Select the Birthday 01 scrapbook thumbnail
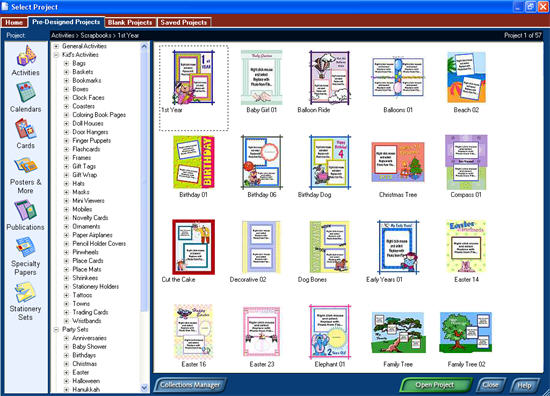Screen dimensions: 550x396 tap(194, 162)
